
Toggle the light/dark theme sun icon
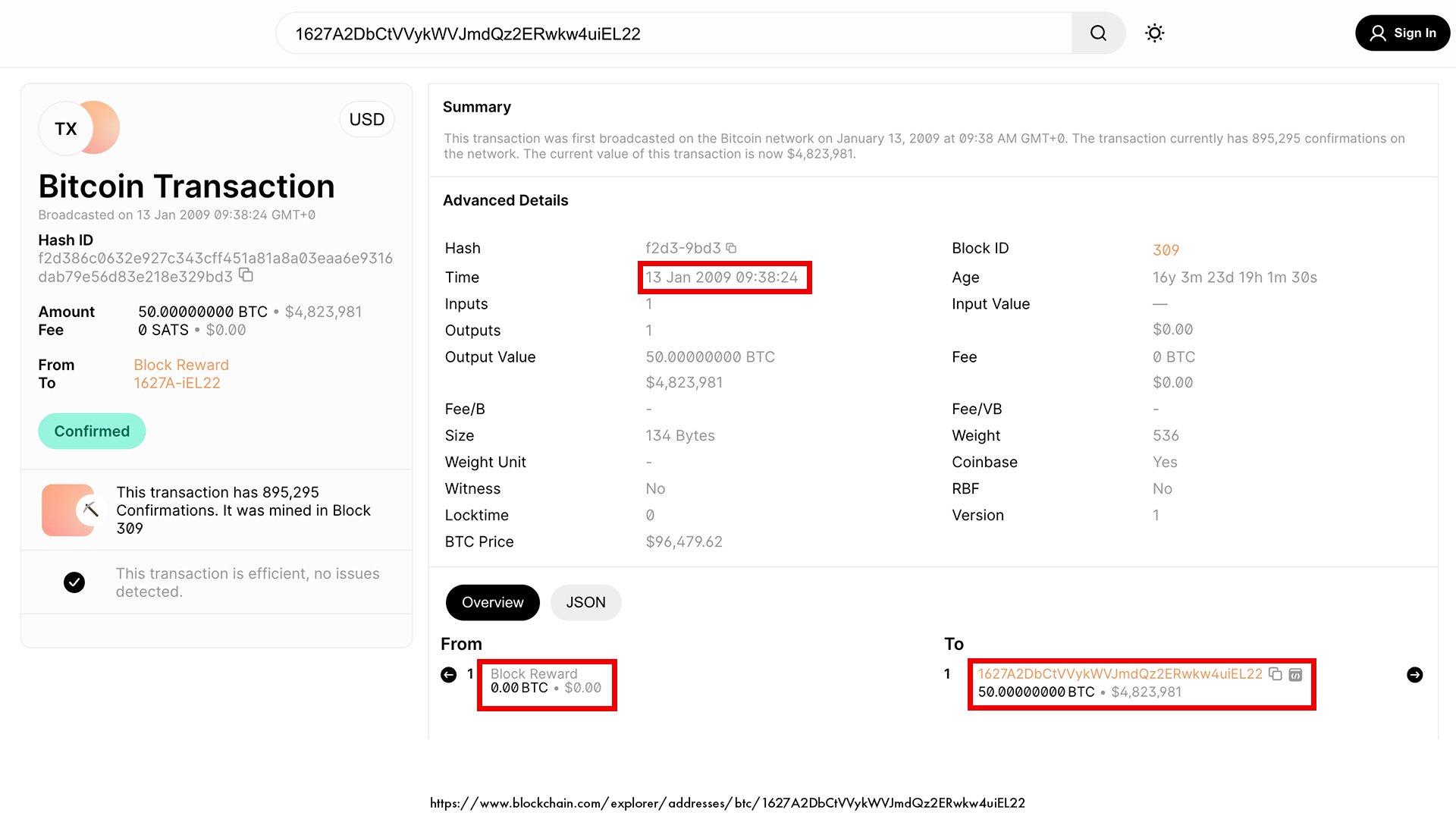(1154, 33)
